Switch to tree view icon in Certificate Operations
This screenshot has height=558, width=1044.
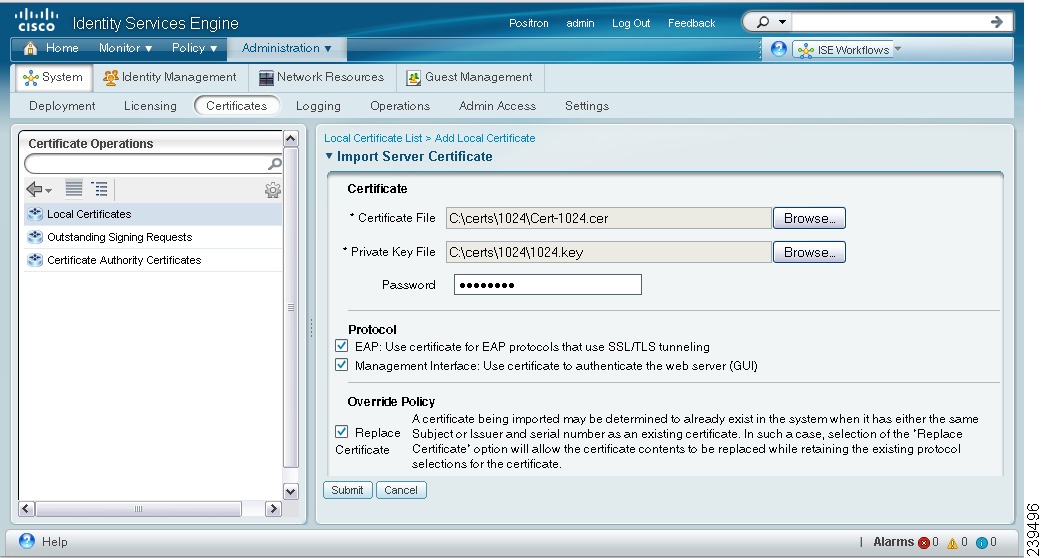point(99,189)
